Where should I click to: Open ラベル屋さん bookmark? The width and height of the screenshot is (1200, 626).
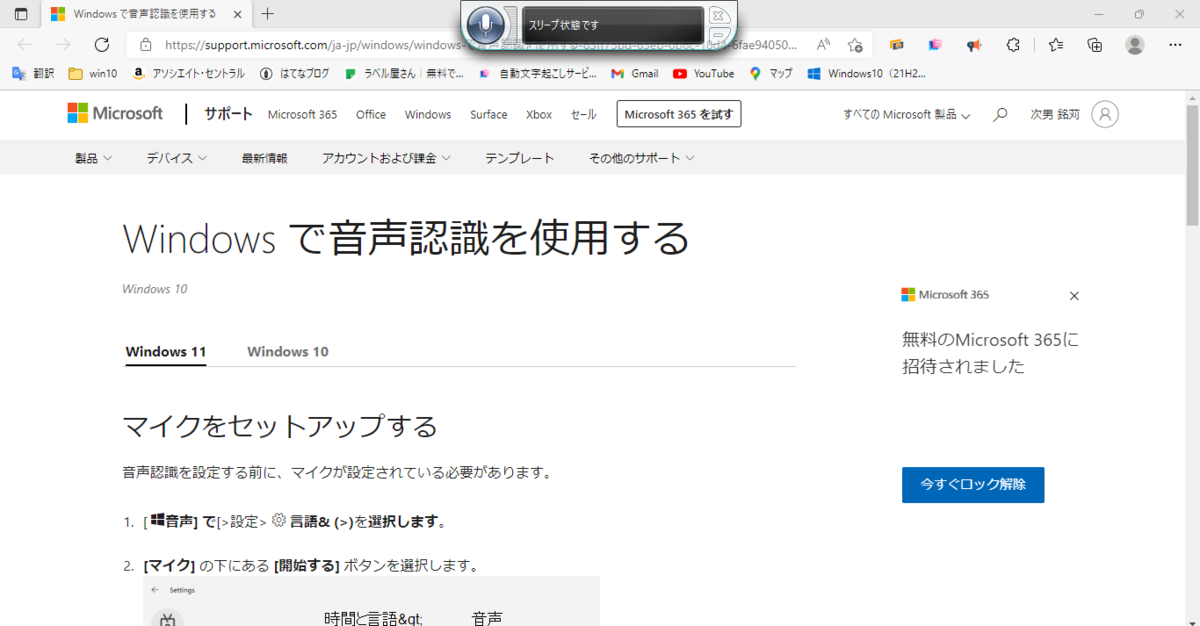tap(405, 73)
